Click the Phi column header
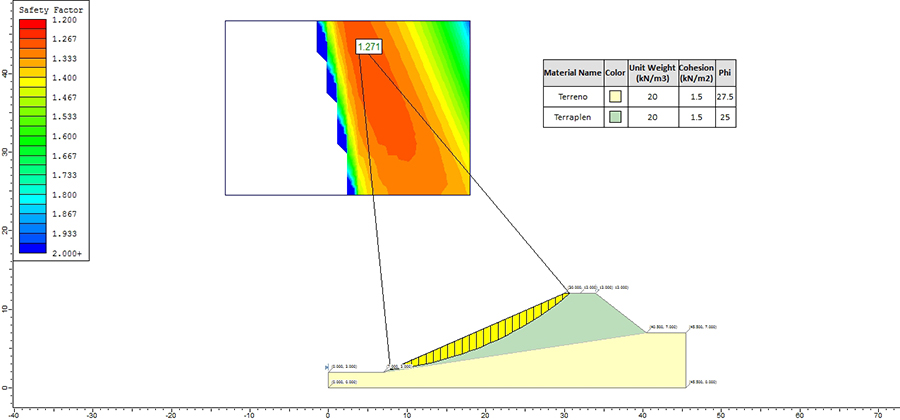 coord(726,73)
